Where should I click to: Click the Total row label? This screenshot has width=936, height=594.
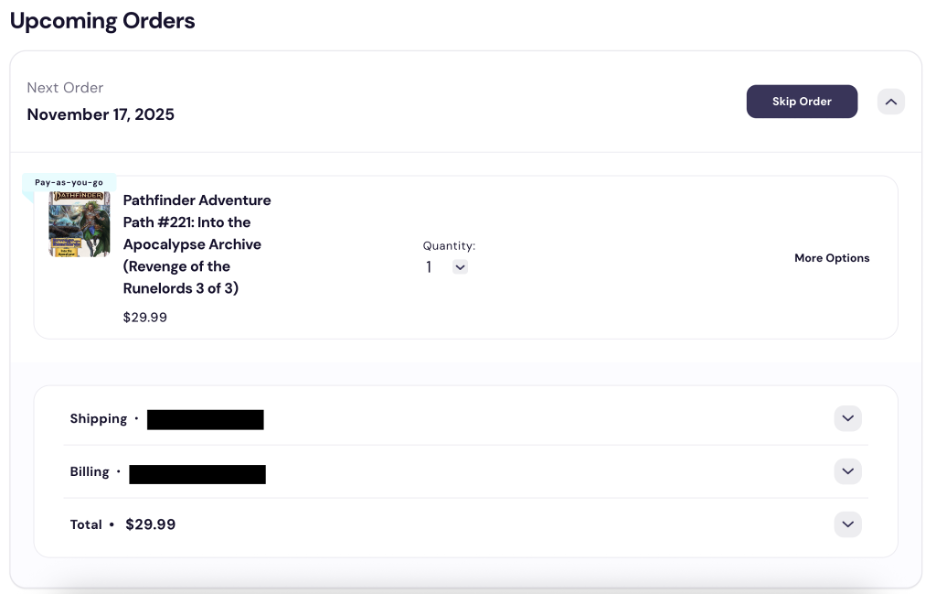[86, 525]
